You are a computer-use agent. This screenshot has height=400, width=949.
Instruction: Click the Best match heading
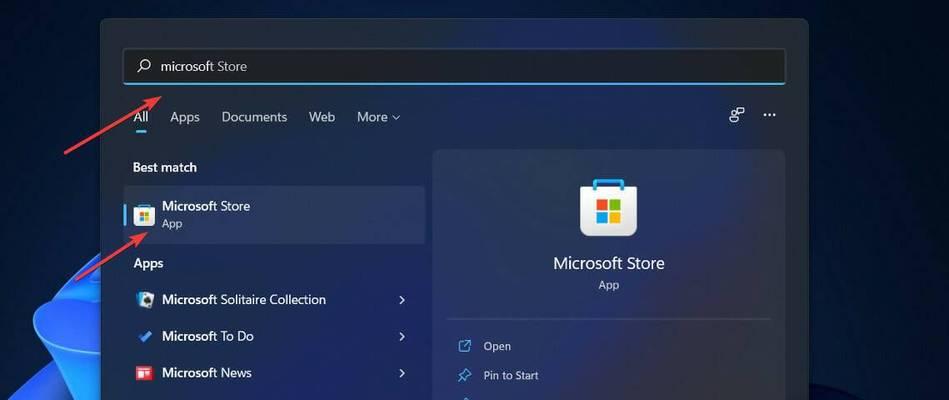pos(165,167)
